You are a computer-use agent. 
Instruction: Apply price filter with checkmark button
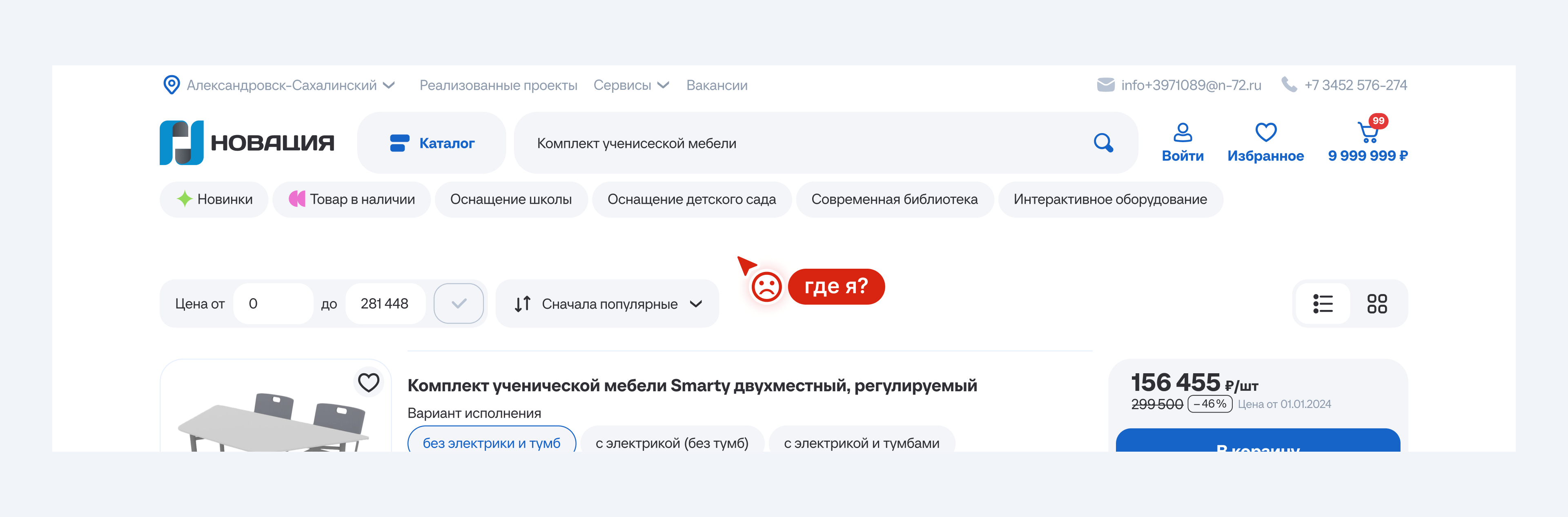tap(458, 303)
